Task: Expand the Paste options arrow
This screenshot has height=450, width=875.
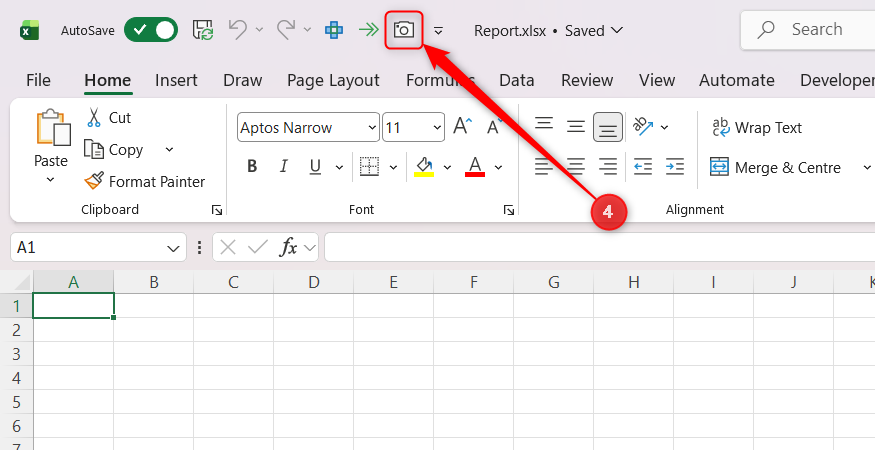Action: tap(50, 180)
